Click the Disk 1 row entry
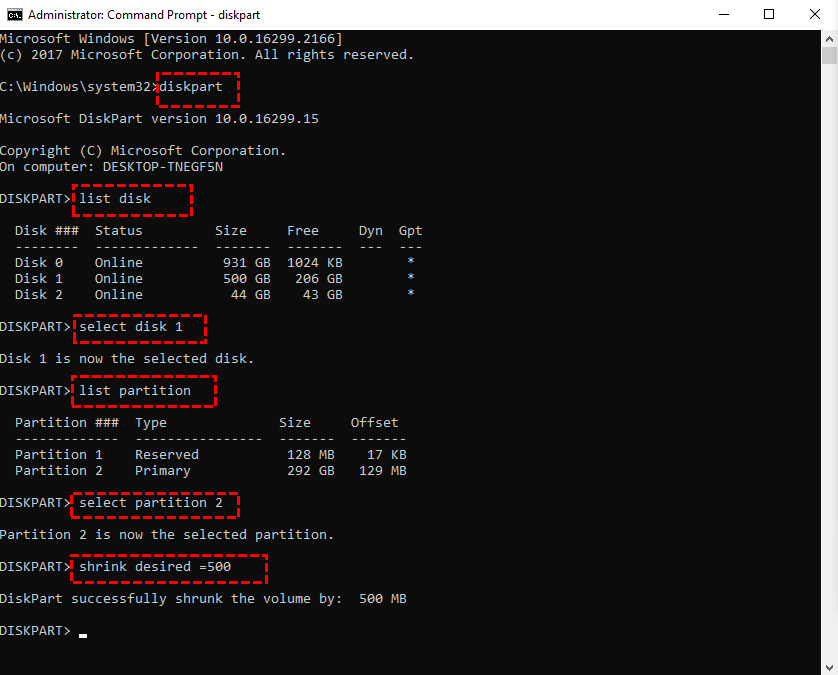The height and width of the screenshot is (675, 838). (100, 278)
